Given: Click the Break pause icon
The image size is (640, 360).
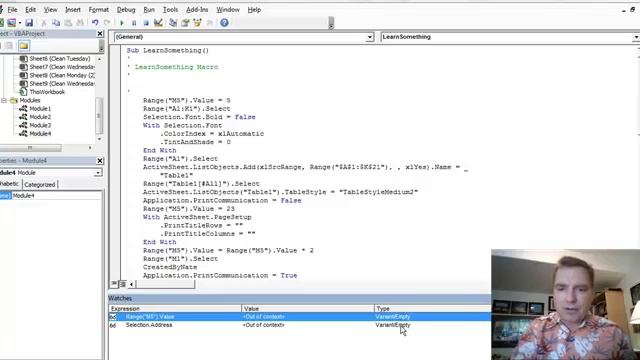Looking at the screenshot, I should coord(134,23).
